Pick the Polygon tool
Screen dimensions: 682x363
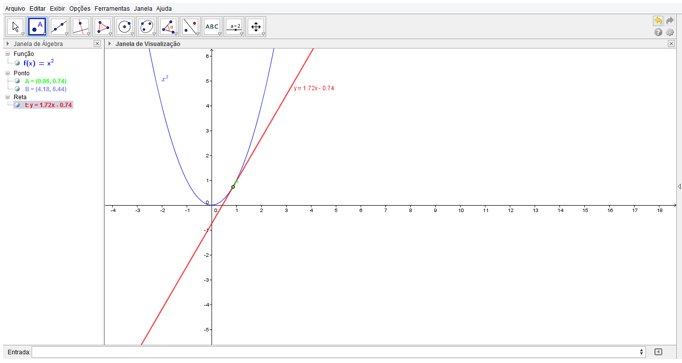103,27
